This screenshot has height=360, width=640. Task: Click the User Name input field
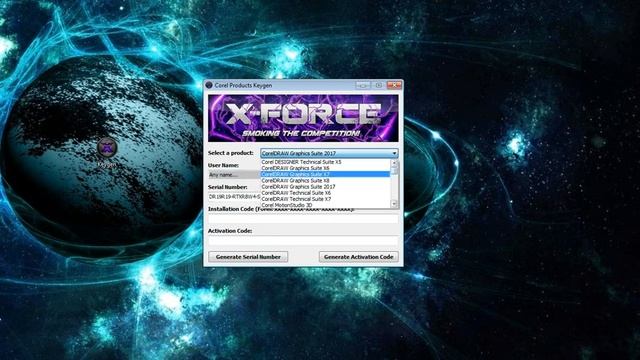click(234, 175)
